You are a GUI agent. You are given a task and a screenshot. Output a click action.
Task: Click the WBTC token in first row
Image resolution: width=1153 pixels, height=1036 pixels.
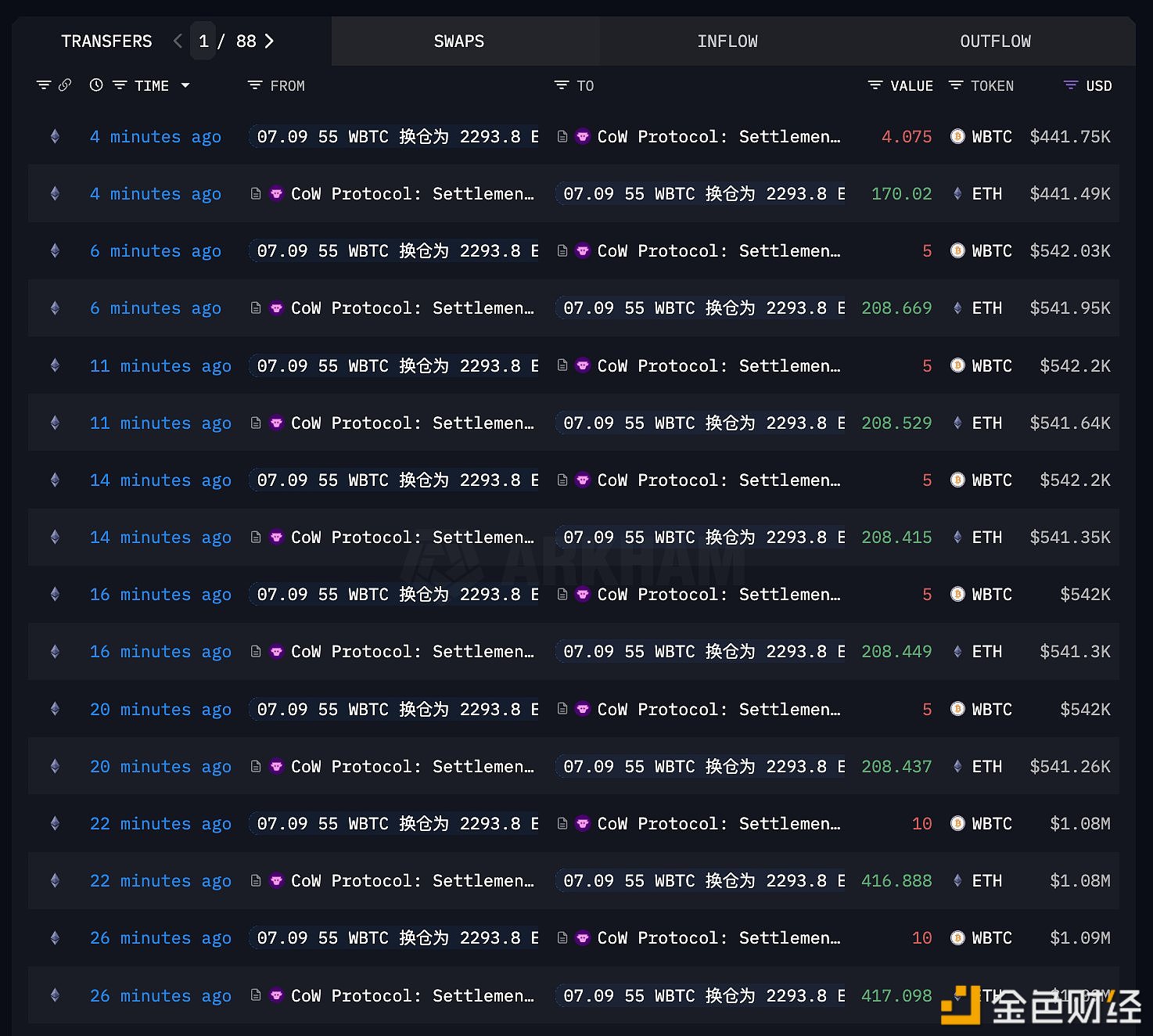[x=991, y=137]
